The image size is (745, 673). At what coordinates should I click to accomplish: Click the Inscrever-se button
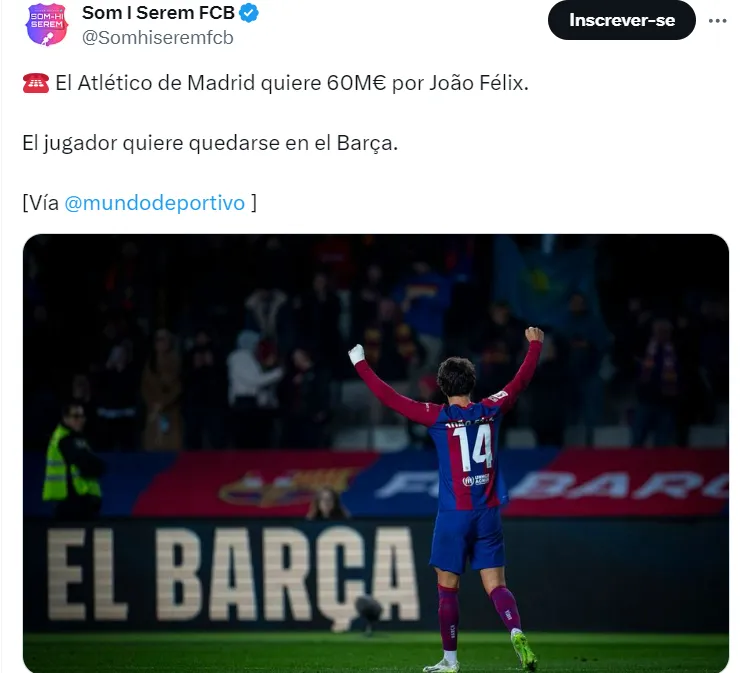(621, 20)
